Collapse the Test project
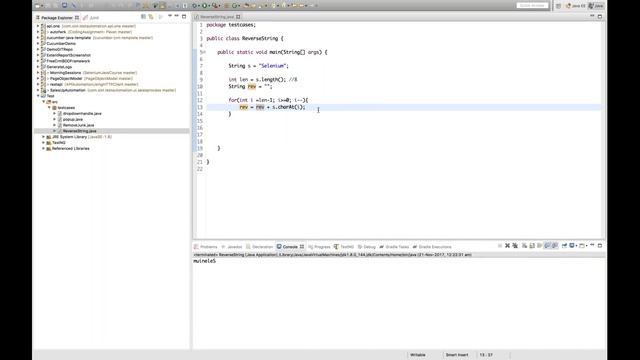Viewport: 640px width, 360px height. (x=38, y=96)
